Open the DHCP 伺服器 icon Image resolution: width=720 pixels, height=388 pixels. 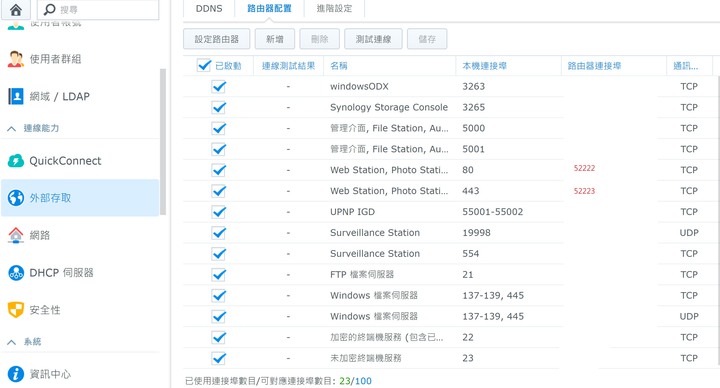[x=16, y=273]
